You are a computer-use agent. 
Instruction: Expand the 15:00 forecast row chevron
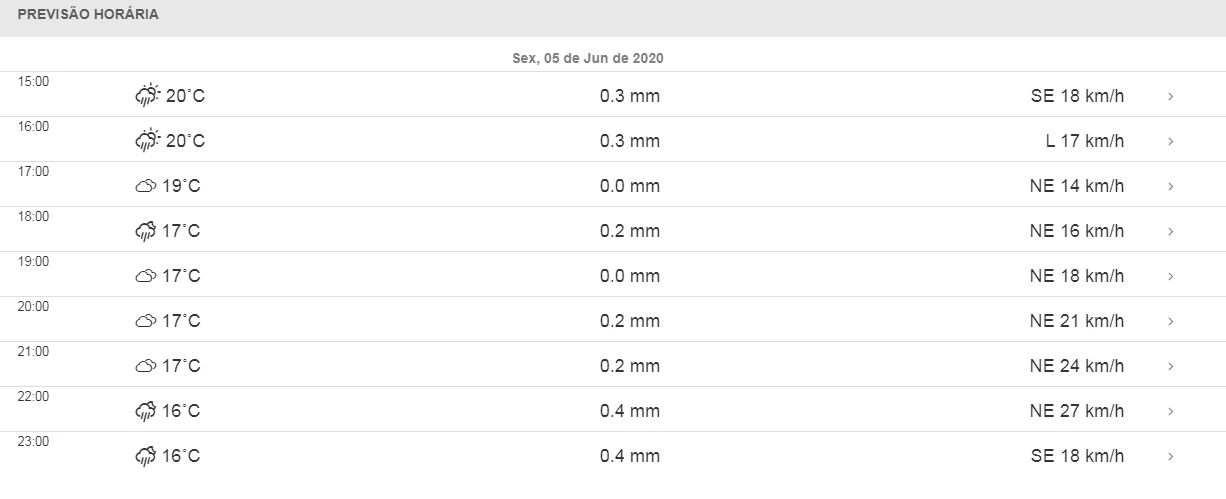click(1170, 97)
